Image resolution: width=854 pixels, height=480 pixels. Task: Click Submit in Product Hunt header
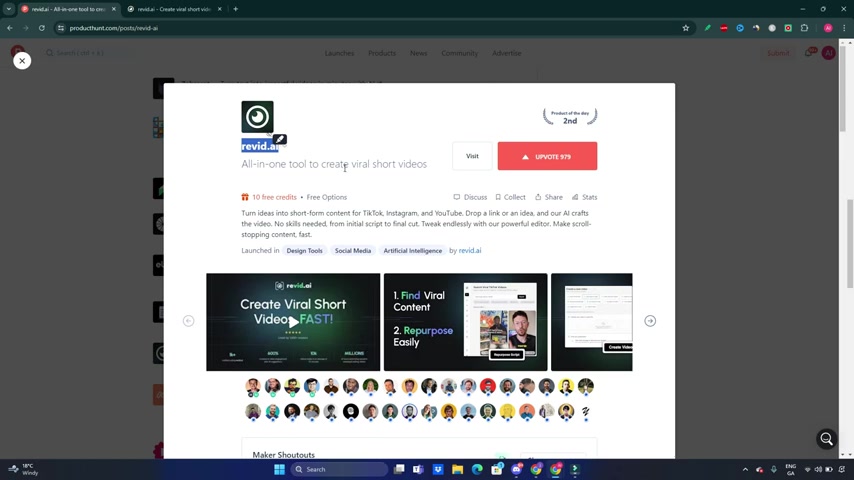pyautogui.click(x=778, y=53)
